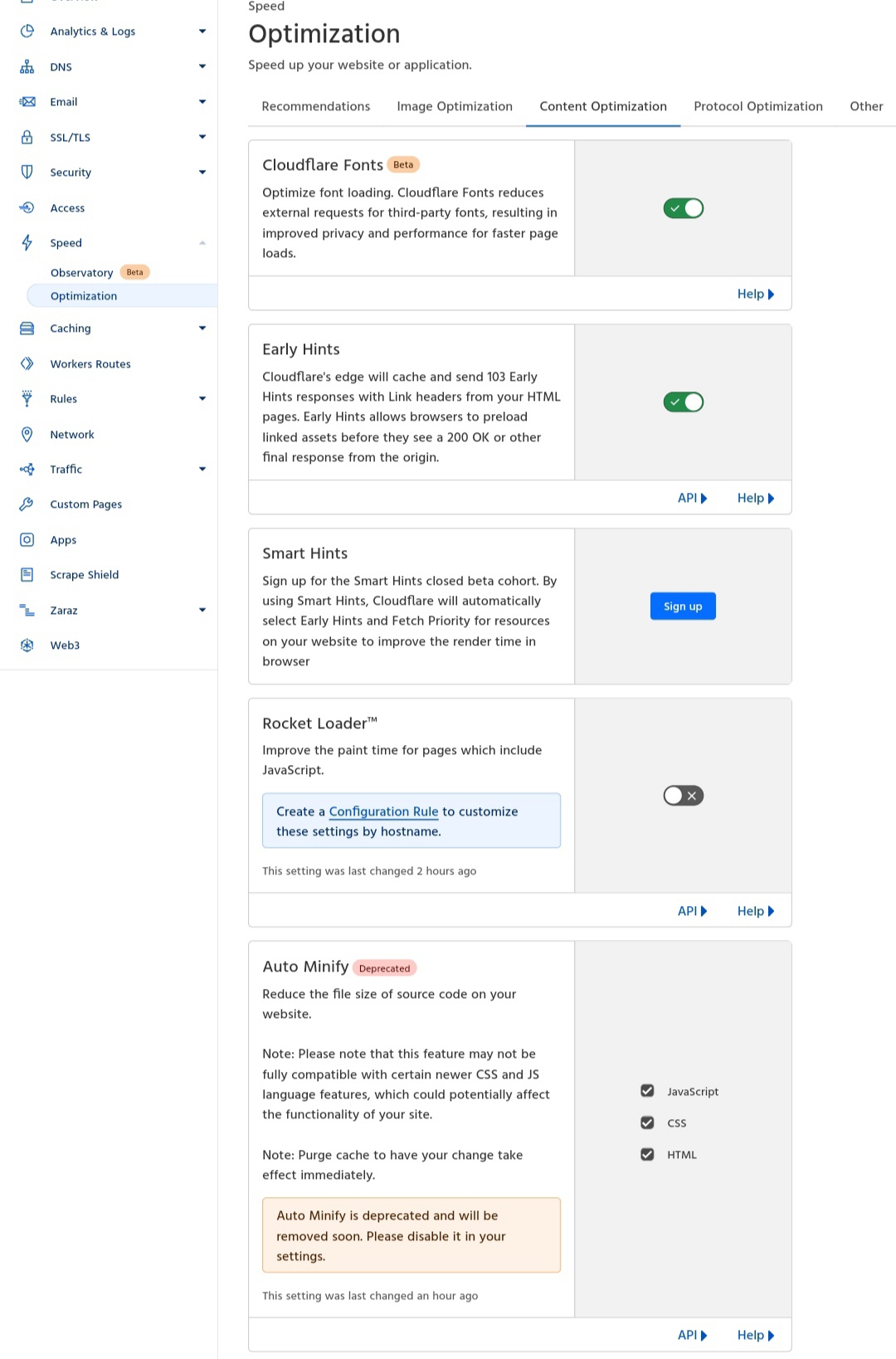Screen dimensions: 896x1359
Task: Click the Zaraz icon in sidebar
Action: [27, 610]
